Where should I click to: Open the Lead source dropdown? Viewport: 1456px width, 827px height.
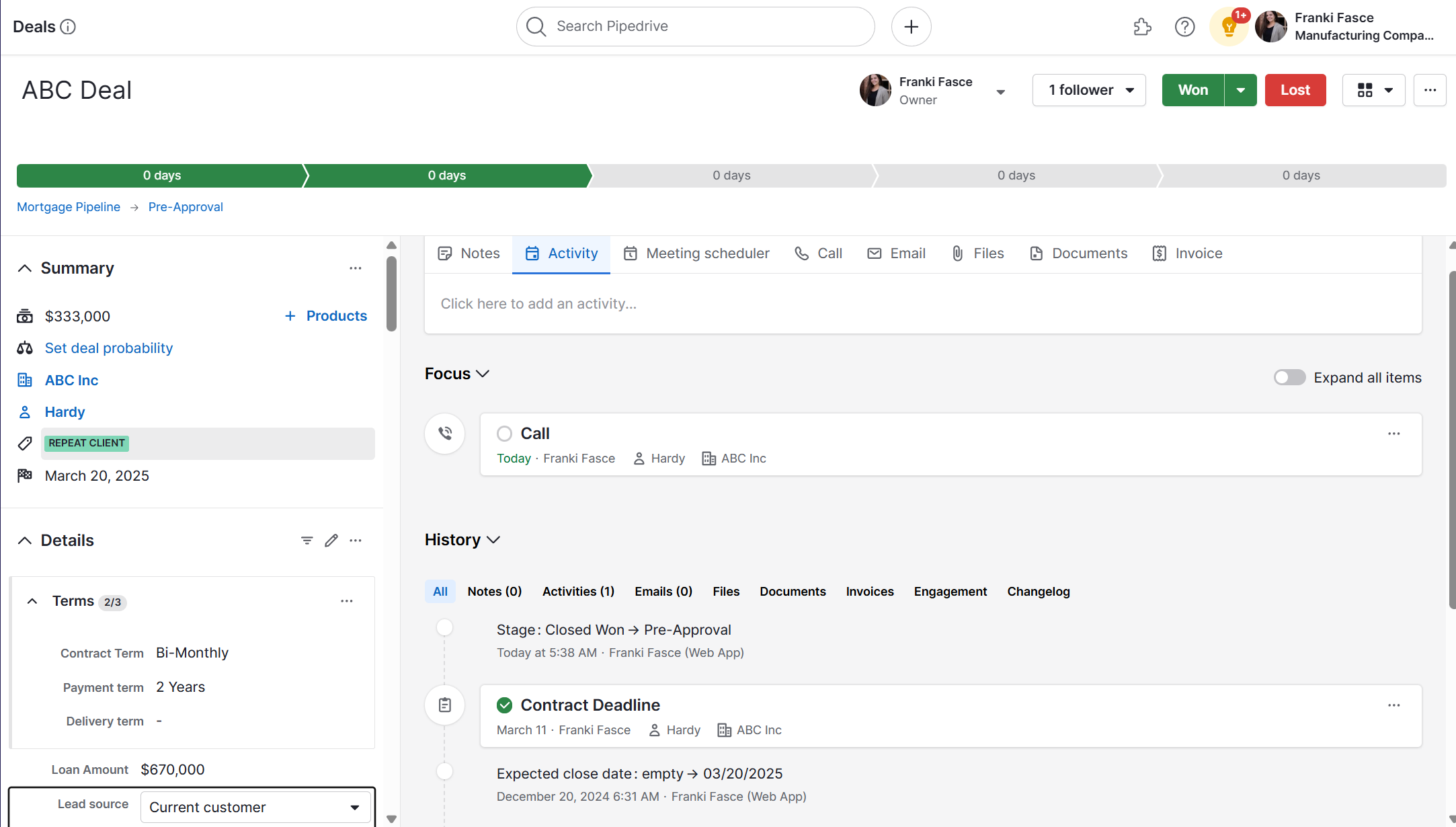pos(255,808)
